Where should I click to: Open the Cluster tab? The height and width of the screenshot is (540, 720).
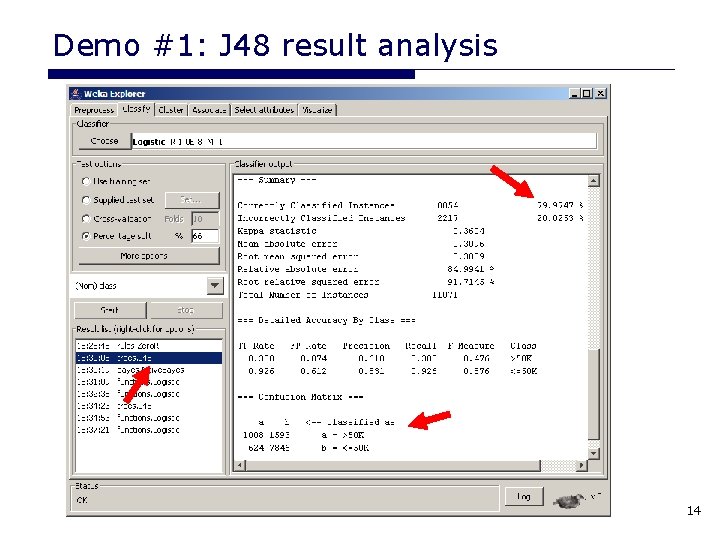171,110
